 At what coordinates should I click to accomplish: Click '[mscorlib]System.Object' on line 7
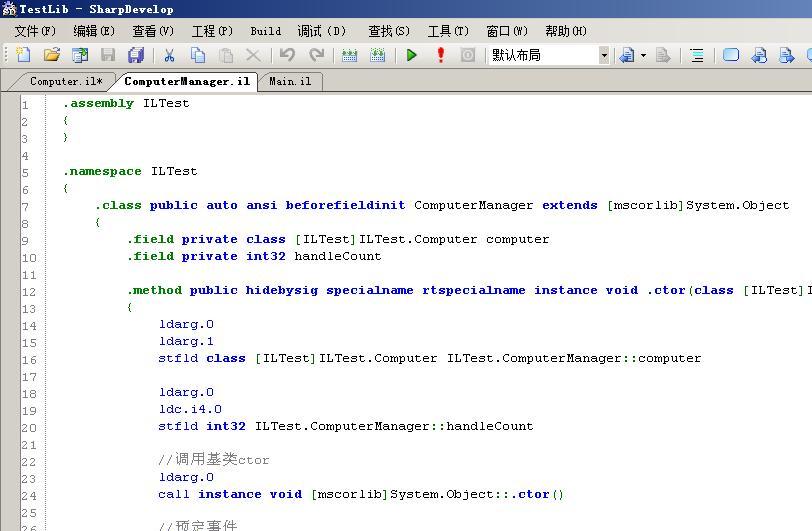698,205
